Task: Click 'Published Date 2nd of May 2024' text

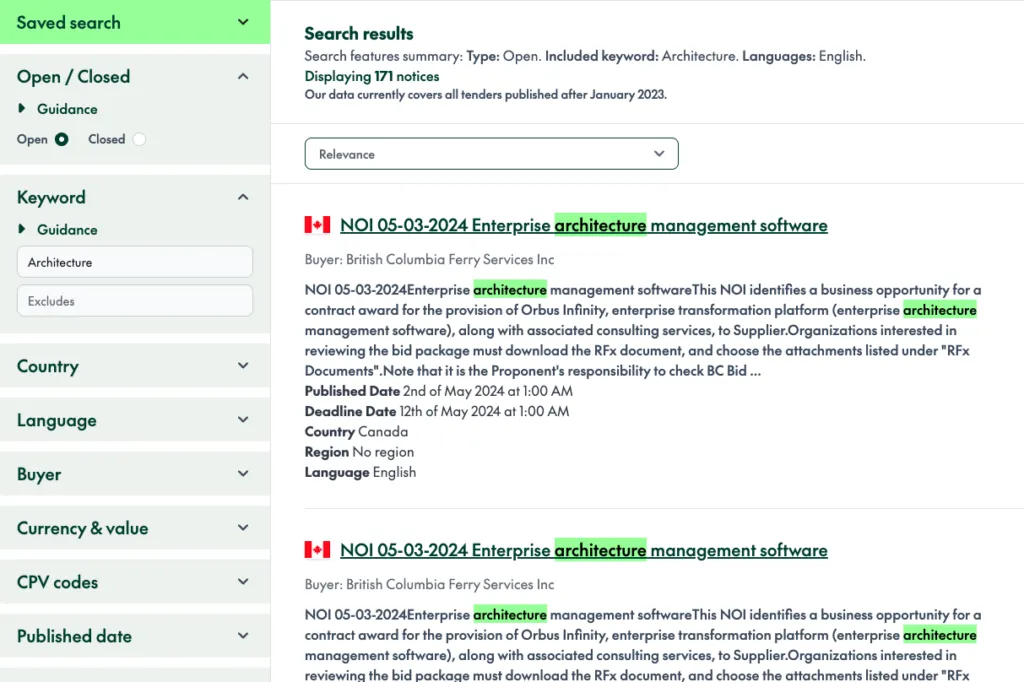Action: point(438,391)
